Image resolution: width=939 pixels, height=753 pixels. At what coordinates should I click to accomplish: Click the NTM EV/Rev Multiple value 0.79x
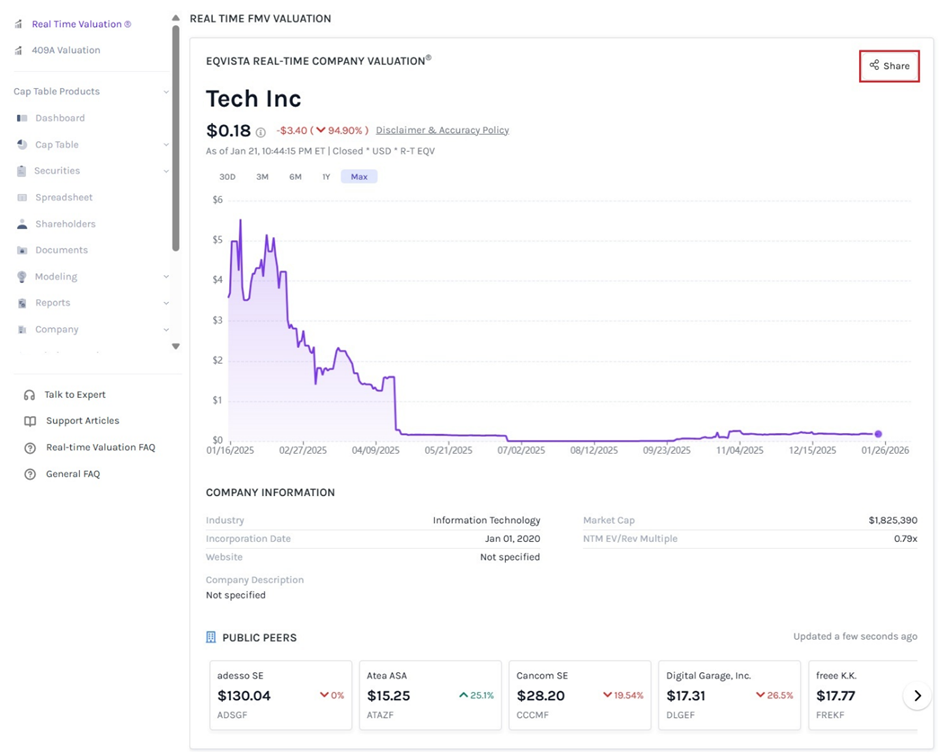coord(905,539)
